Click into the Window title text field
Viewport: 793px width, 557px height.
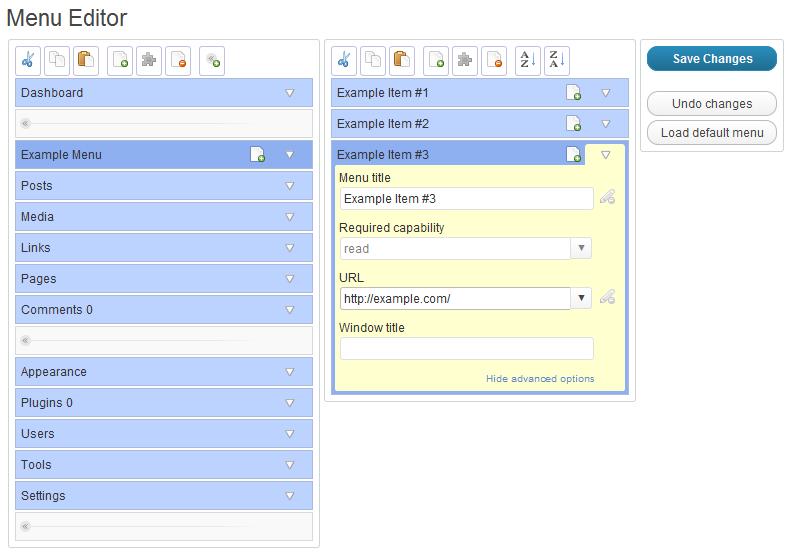466,348
